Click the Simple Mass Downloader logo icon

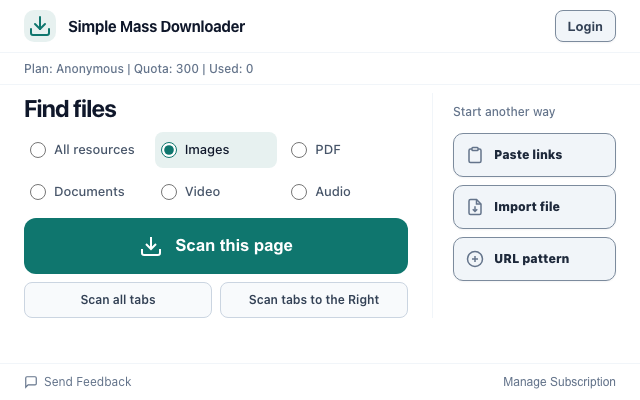click(x=40, y=26)
